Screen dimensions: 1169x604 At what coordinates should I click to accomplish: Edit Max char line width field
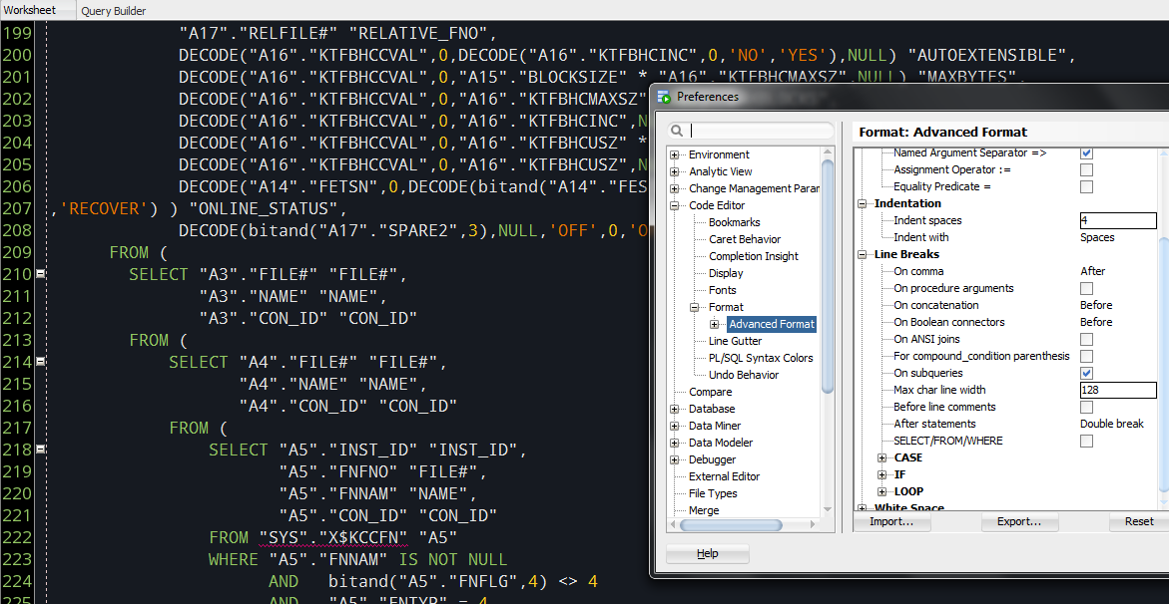[x=1118, y=390]
